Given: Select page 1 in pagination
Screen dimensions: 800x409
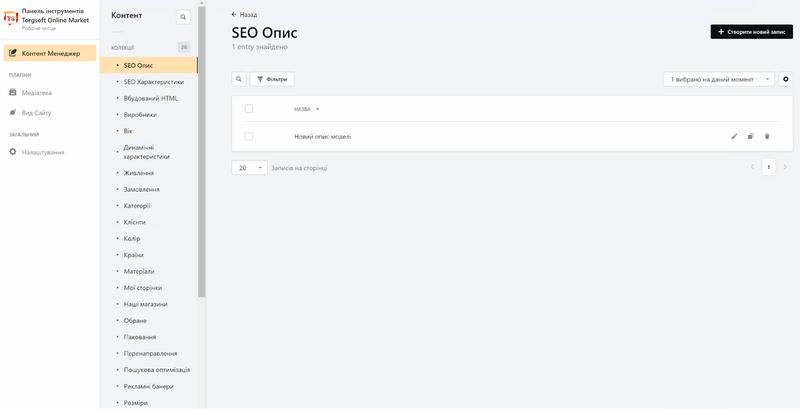Looking at the screenshot, I should point(768,167).
